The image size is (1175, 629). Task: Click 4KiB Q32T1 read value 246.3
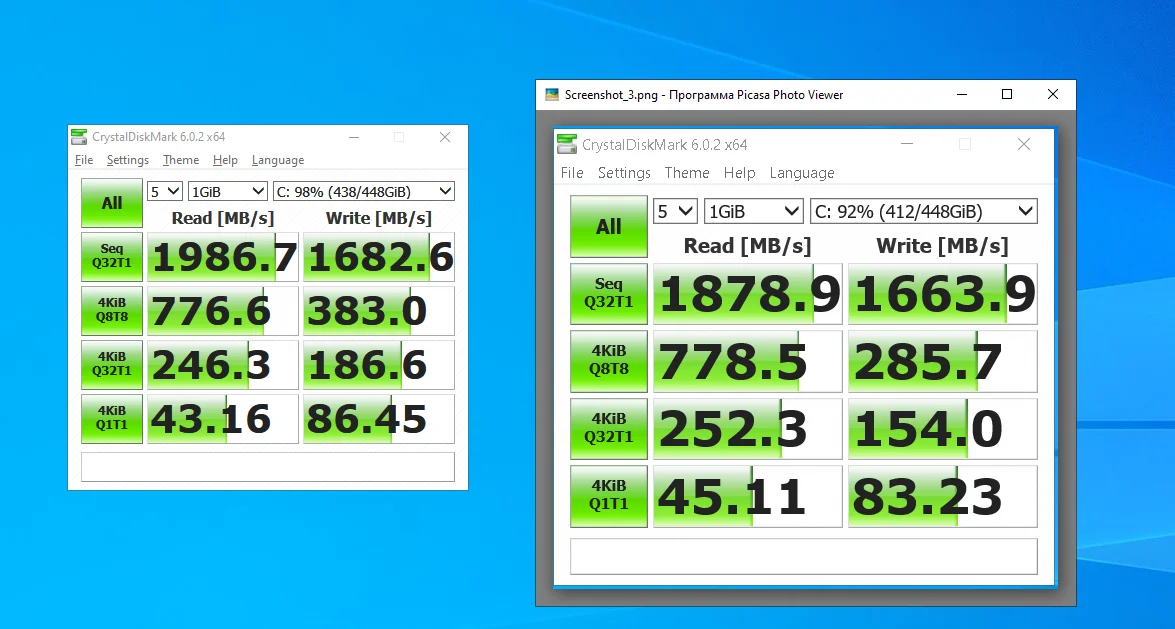pos(223,365)
